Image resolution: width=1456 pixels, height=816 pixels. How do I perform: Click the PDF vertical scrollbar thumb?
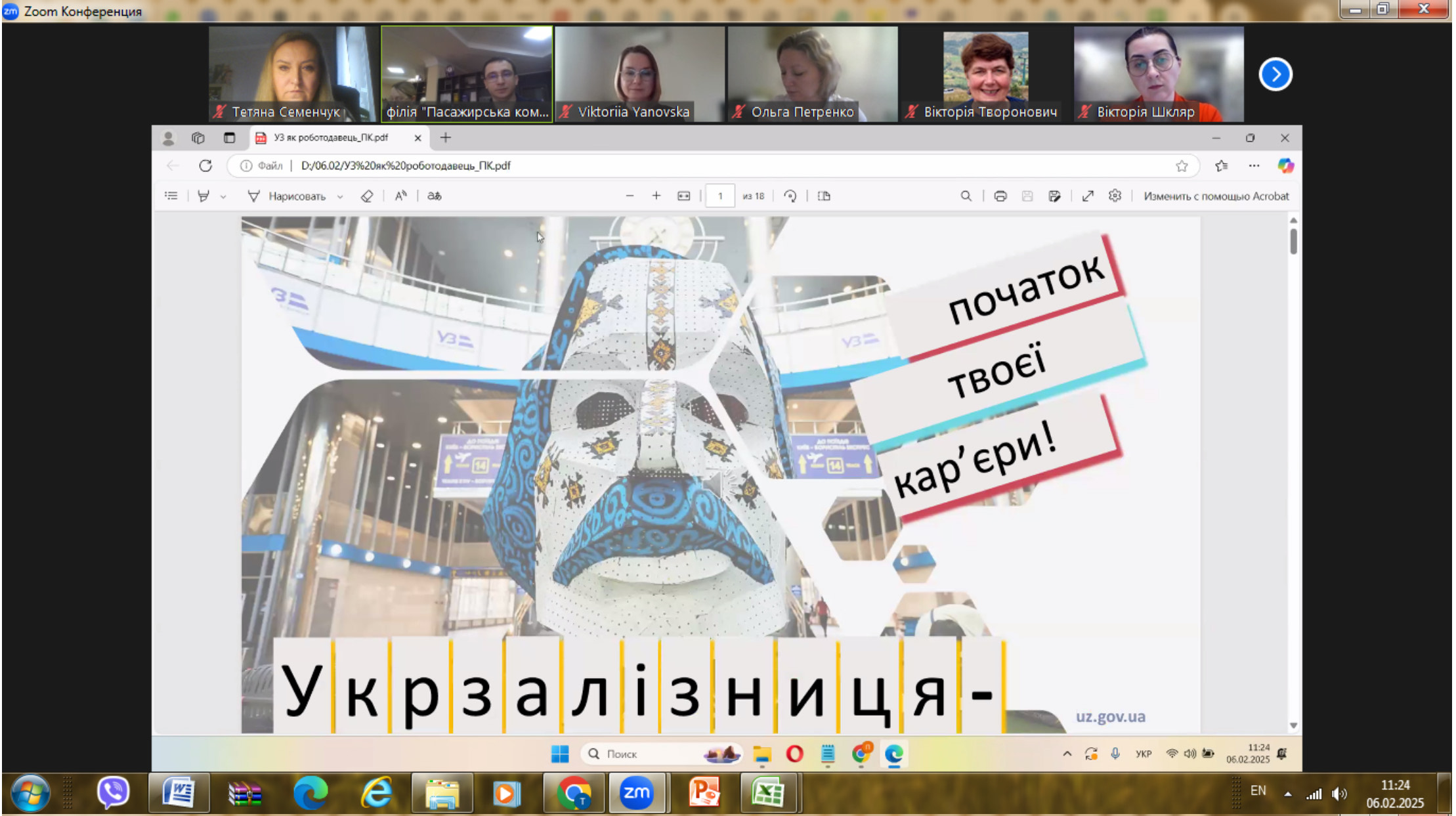[x=1293, y=240]
